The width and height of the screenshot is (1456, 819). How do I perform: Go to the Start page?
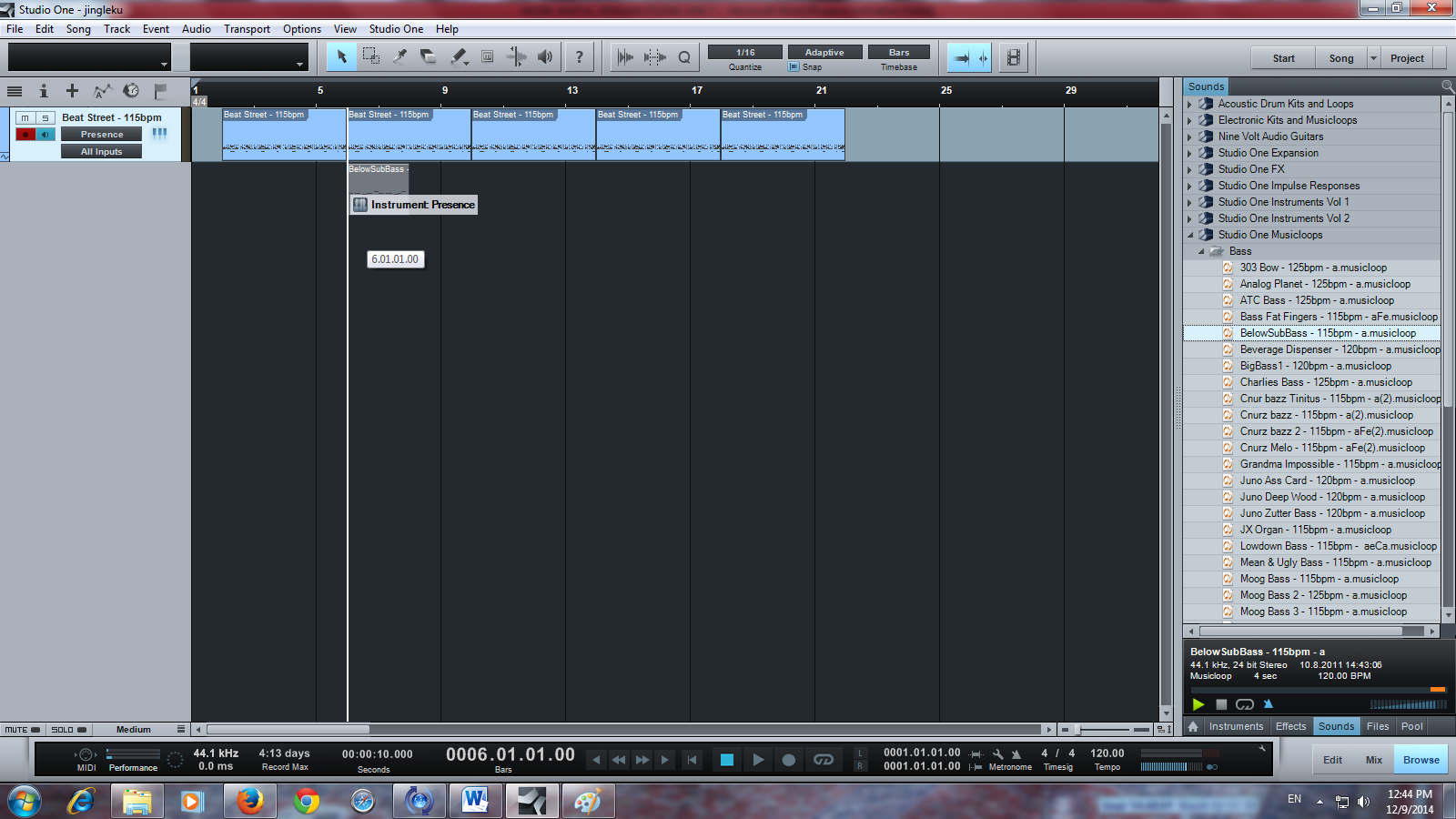pos(1283,58)
